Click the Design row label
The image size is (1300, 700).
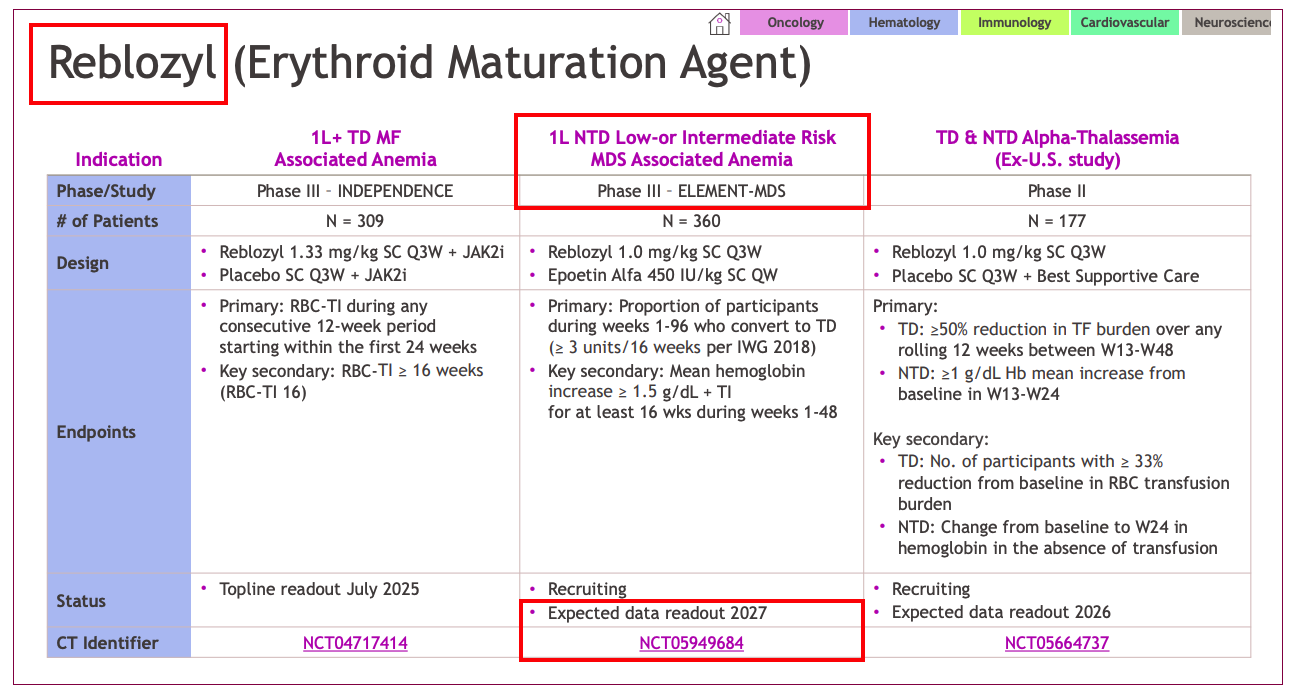tap(82, 263)
